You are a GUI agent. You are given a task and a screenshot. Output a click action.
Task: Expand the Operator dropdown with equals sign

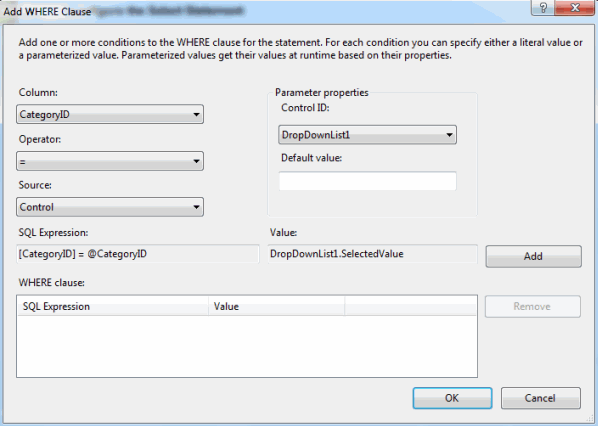pyautogui.click(x=110, y=161)
